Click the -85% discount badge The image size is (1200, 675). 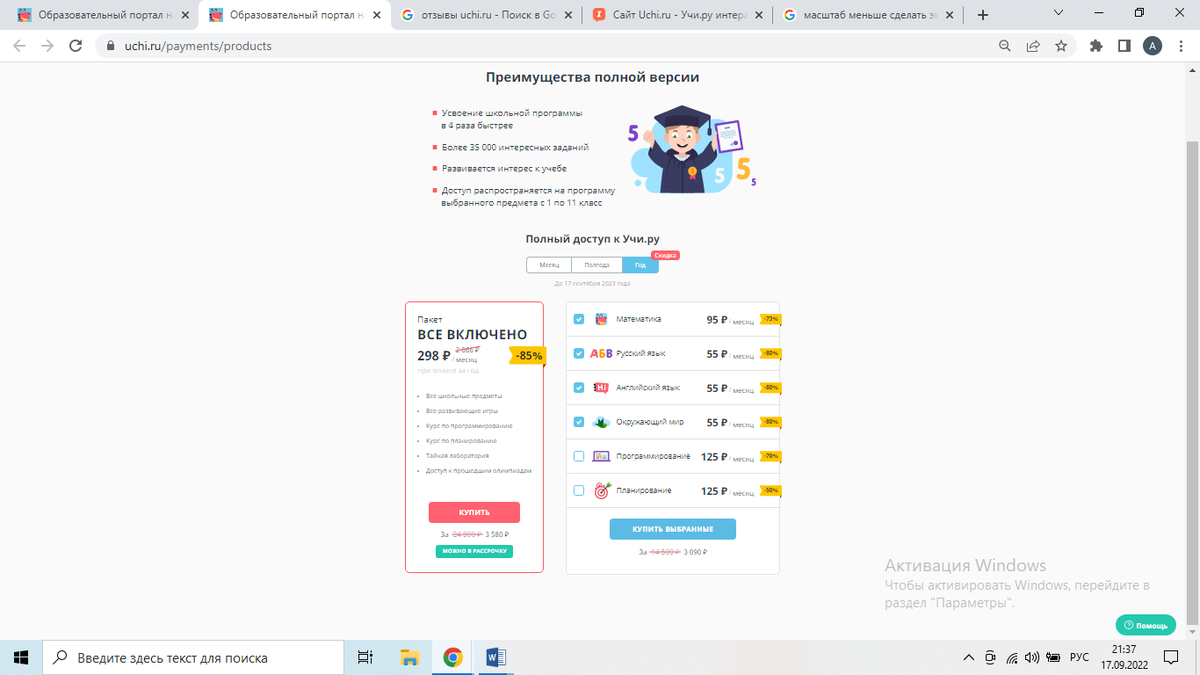pyautogui.click(x=527, y=355)
